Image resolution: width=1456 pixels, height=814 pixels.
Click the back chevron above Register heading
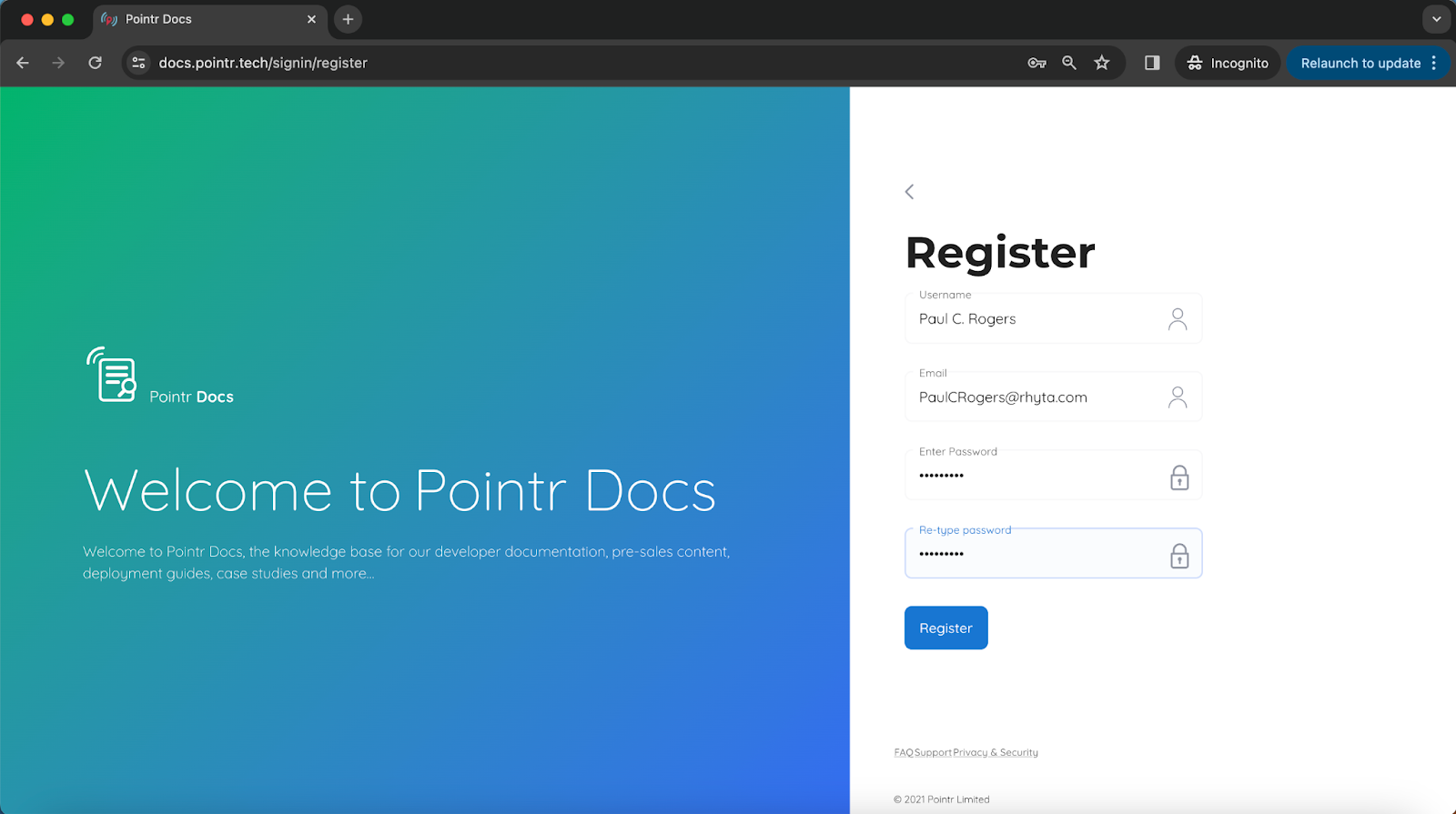point(909,191)
